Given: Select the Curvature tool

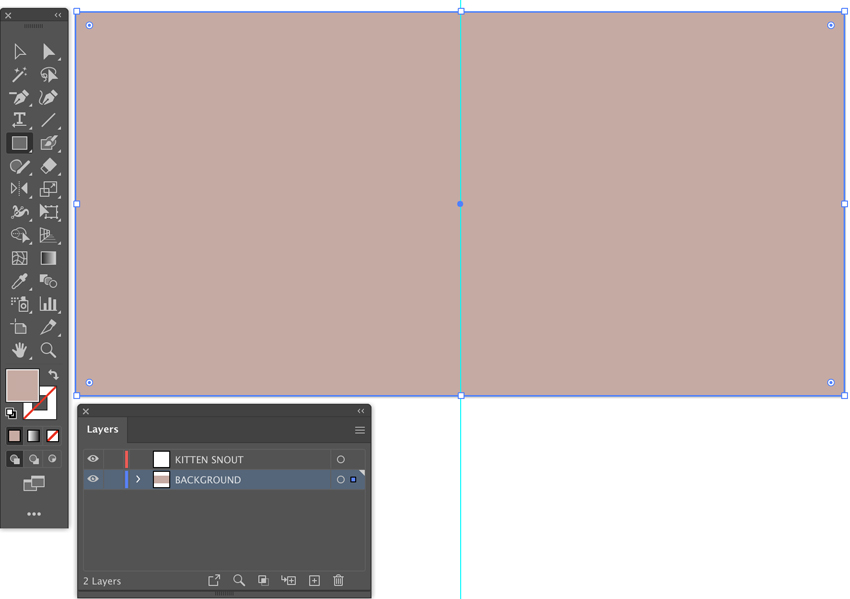Looking at the screenshot, I should point(48,98).
